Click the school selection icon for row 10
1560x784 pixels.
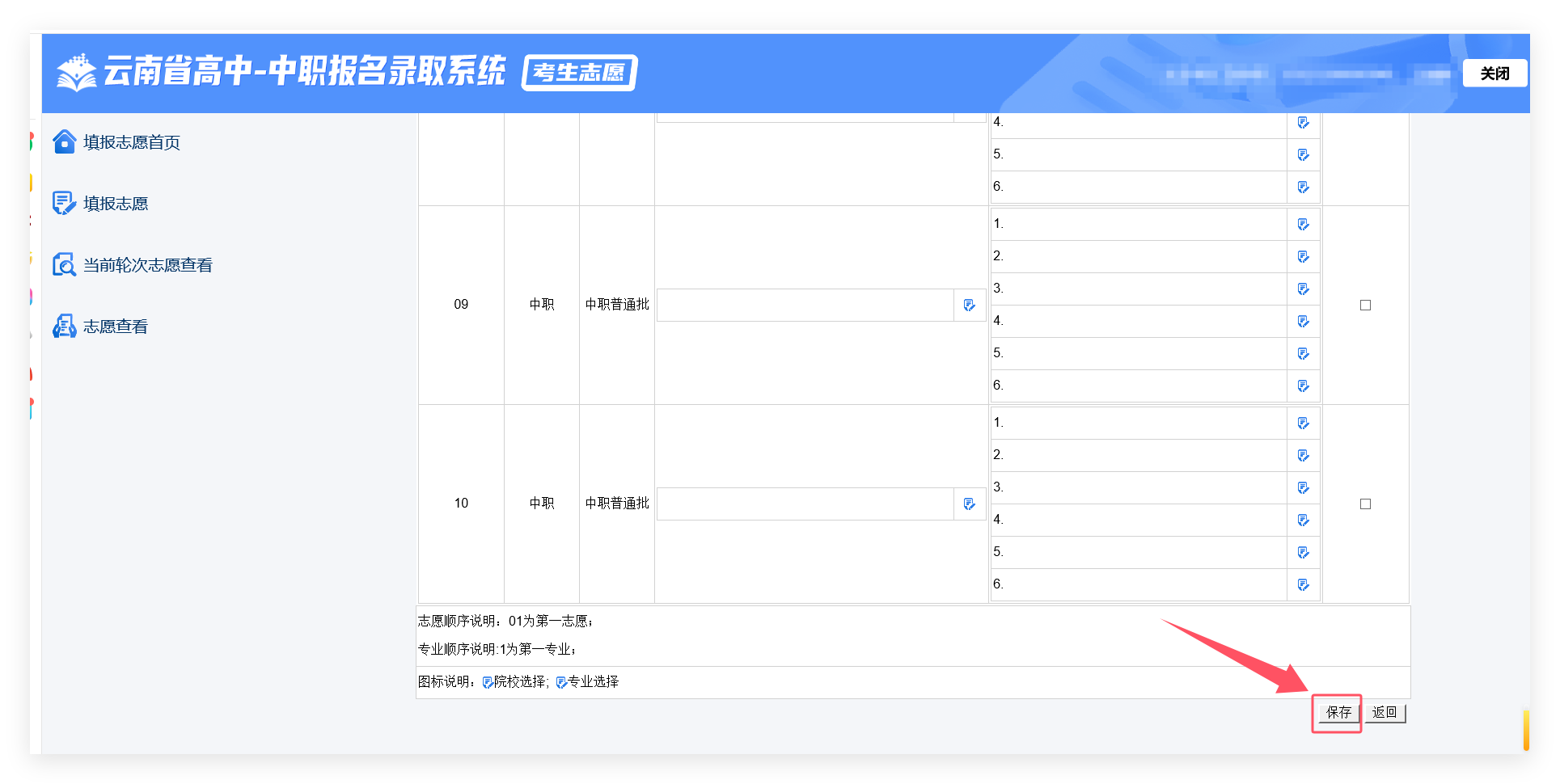coord(969,504)
